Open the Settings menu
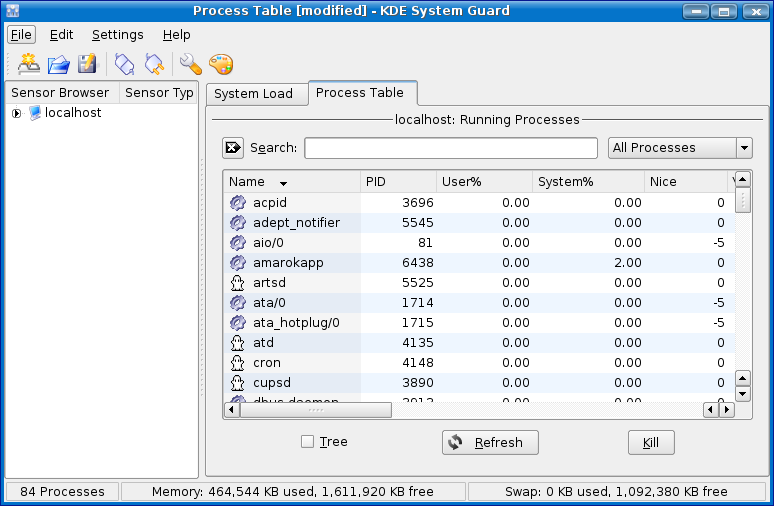 (118, 34)
